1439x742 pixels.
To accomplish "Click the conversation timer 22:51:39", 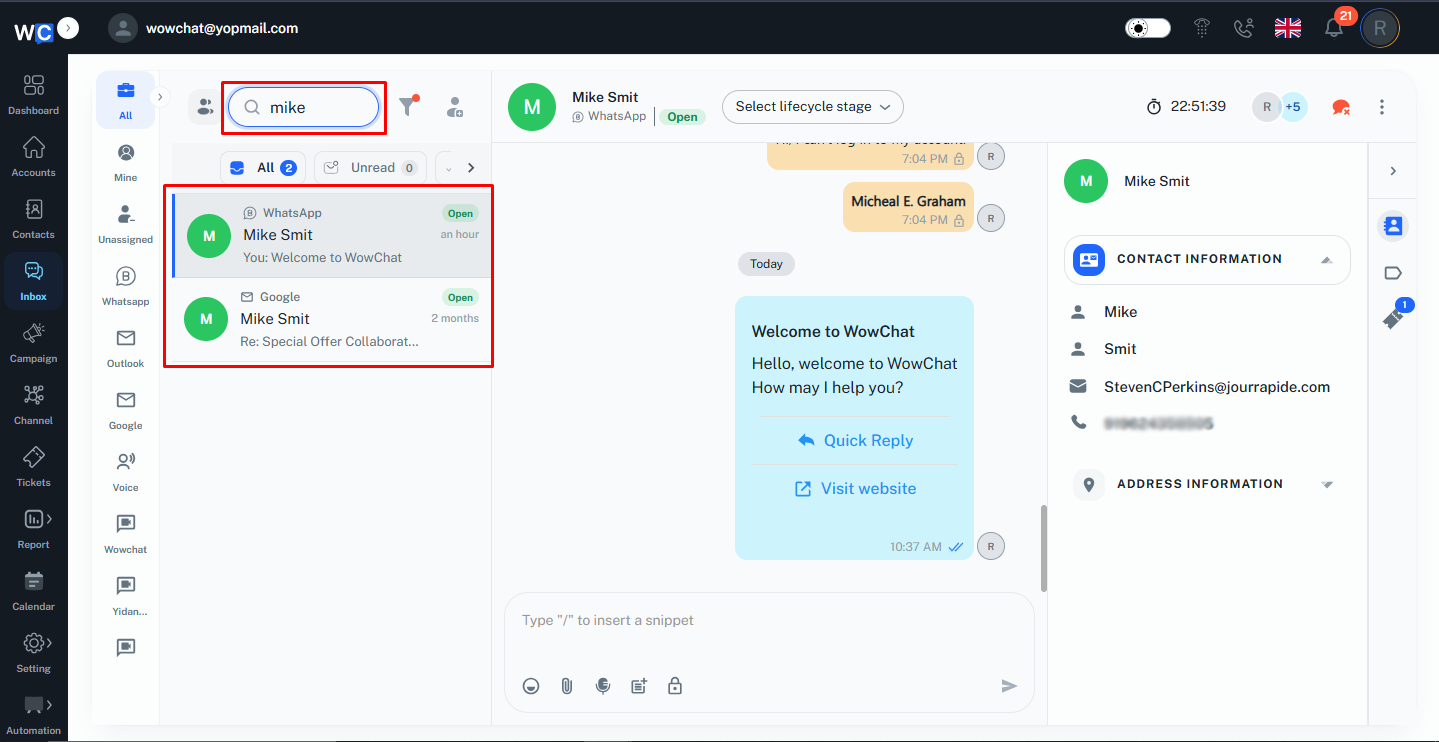I will click(1186, 107).
